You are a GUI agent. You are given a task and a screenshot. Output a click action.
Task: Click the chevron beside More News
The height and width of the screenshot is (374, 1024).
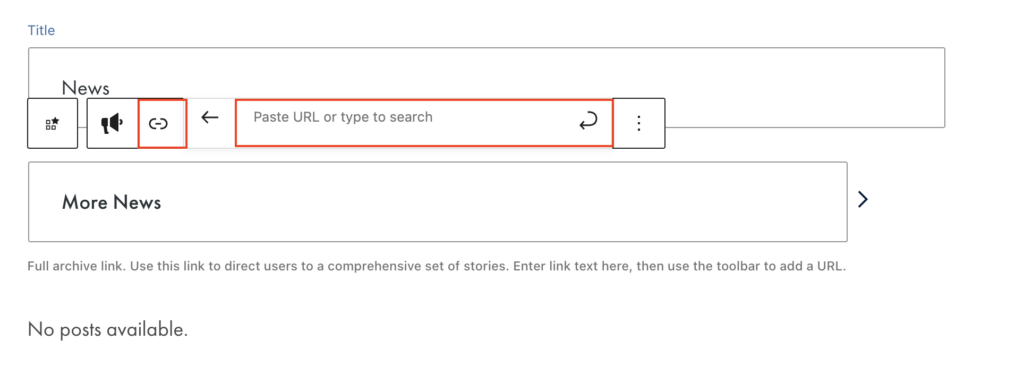click(x=863, y=199)
